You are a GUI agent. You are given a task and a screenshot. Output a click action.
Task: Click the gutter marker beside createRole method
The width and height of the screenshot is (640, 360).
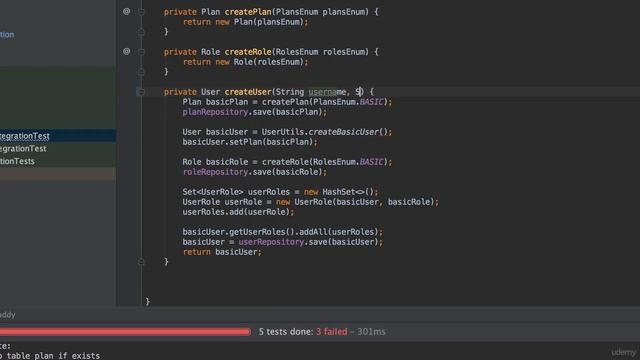(127, 51)
